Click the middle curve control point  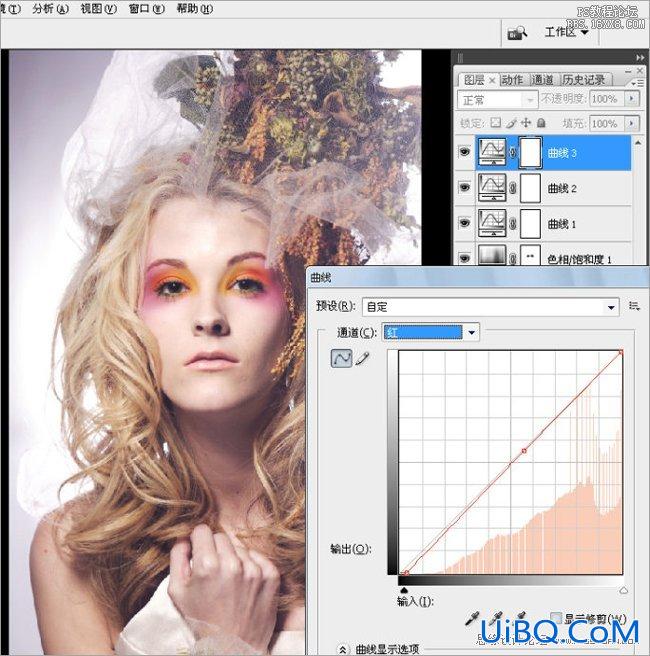524,451
